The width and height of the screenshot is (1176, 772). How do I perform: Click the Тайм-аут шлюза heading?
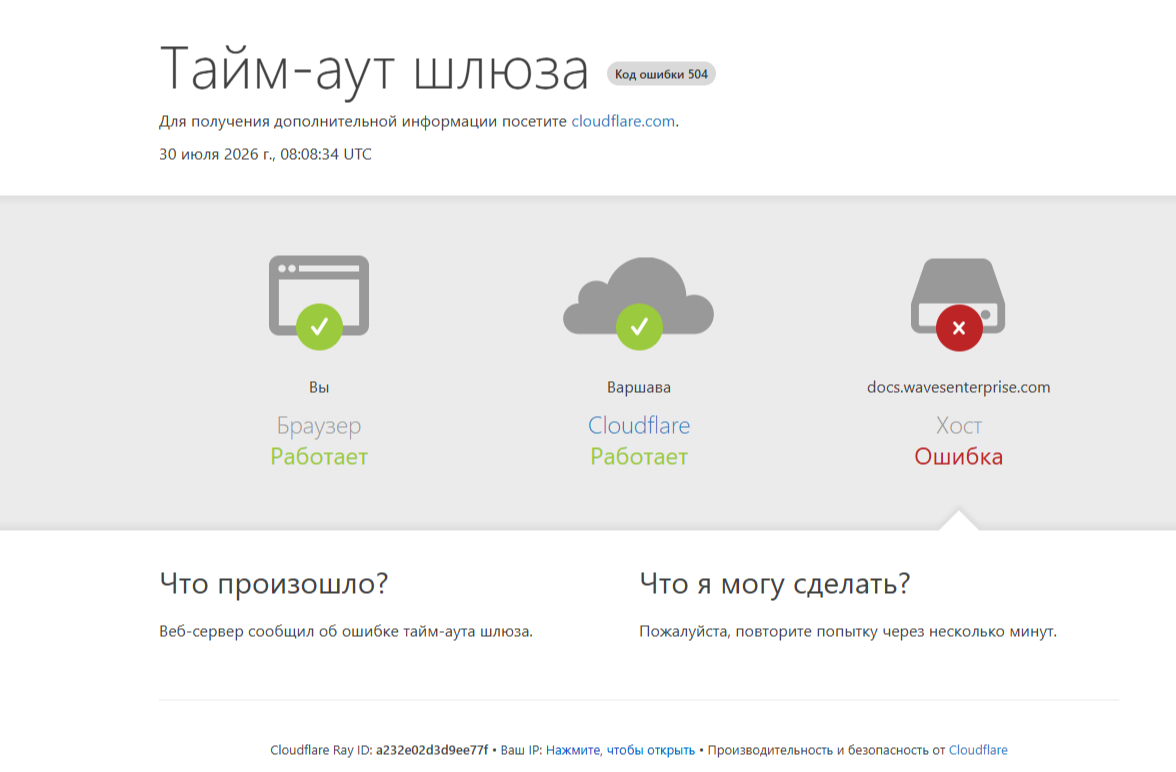374,70
